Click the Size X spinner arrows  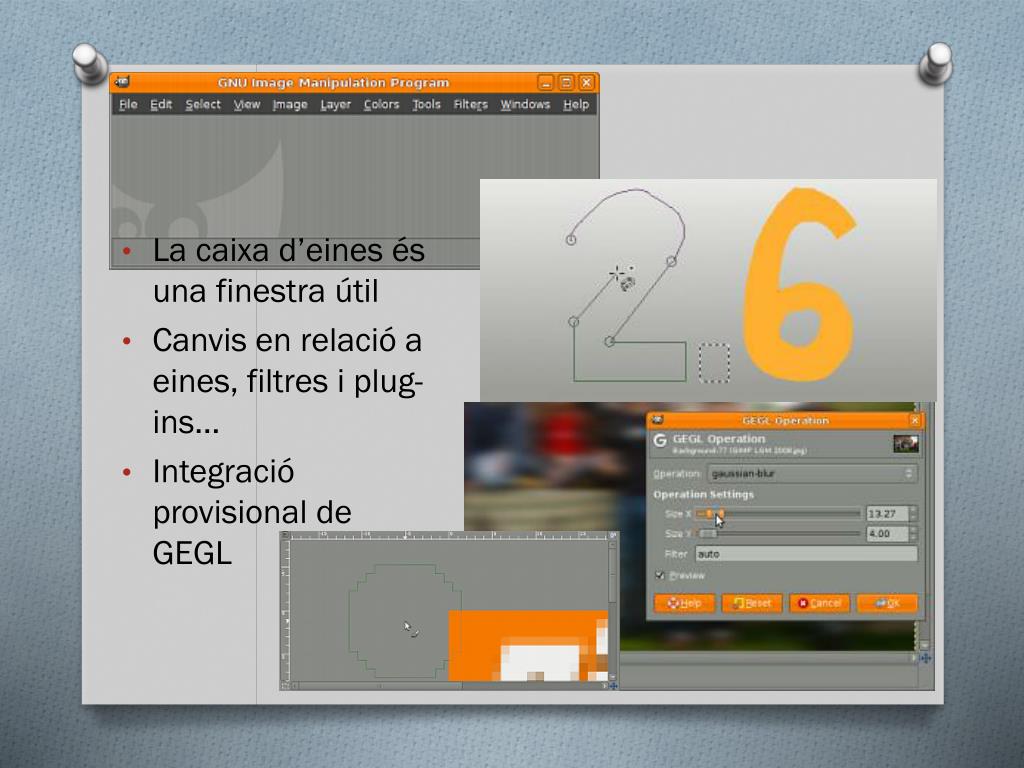pos(913,514)
